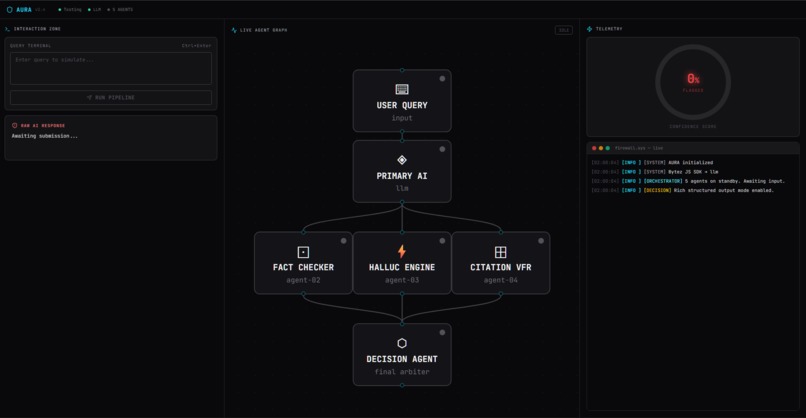
Task: Focus the query terminal input box
Action: [111, 68]
